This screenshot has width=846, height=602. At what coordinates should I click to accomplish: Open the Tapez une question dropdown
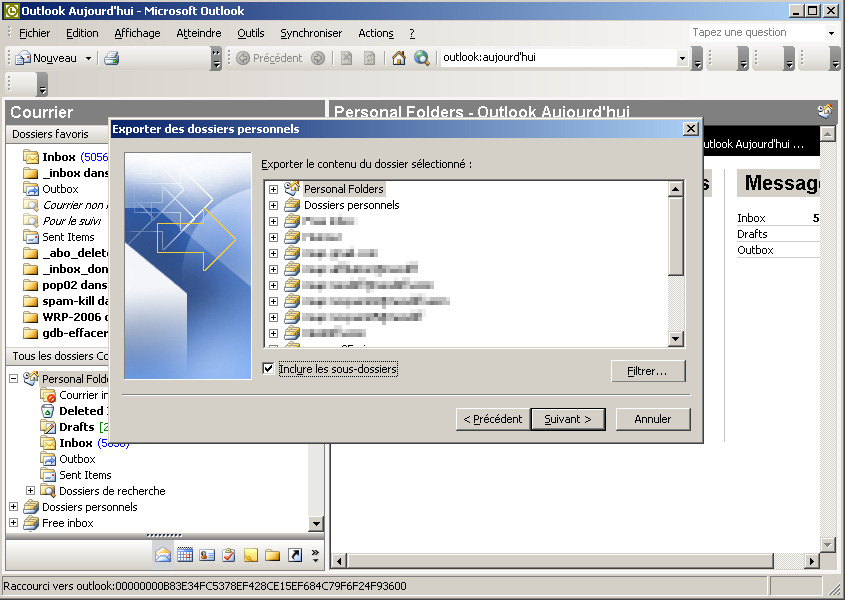point(831,33)
